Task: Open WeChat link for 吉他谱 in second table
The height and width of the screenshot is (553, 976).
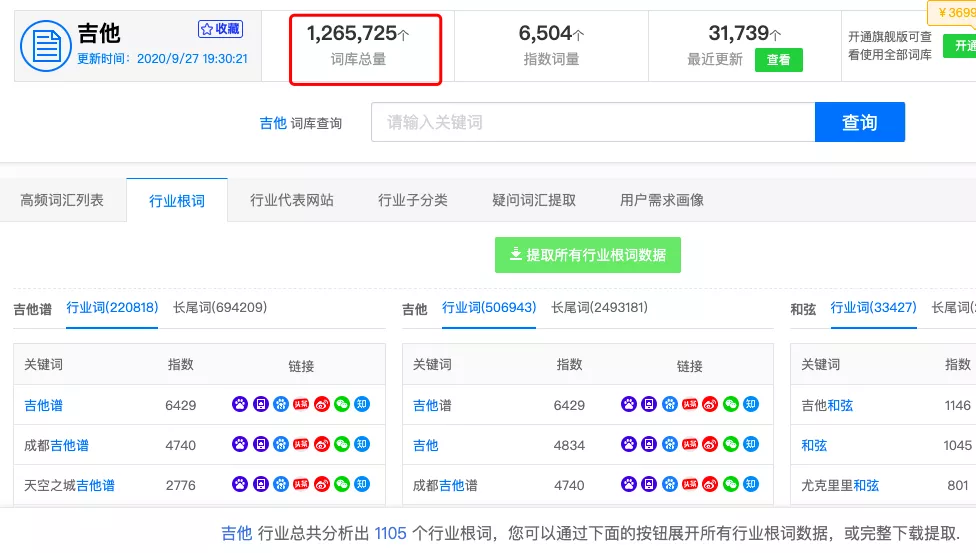Action: (x=731, y=405)
